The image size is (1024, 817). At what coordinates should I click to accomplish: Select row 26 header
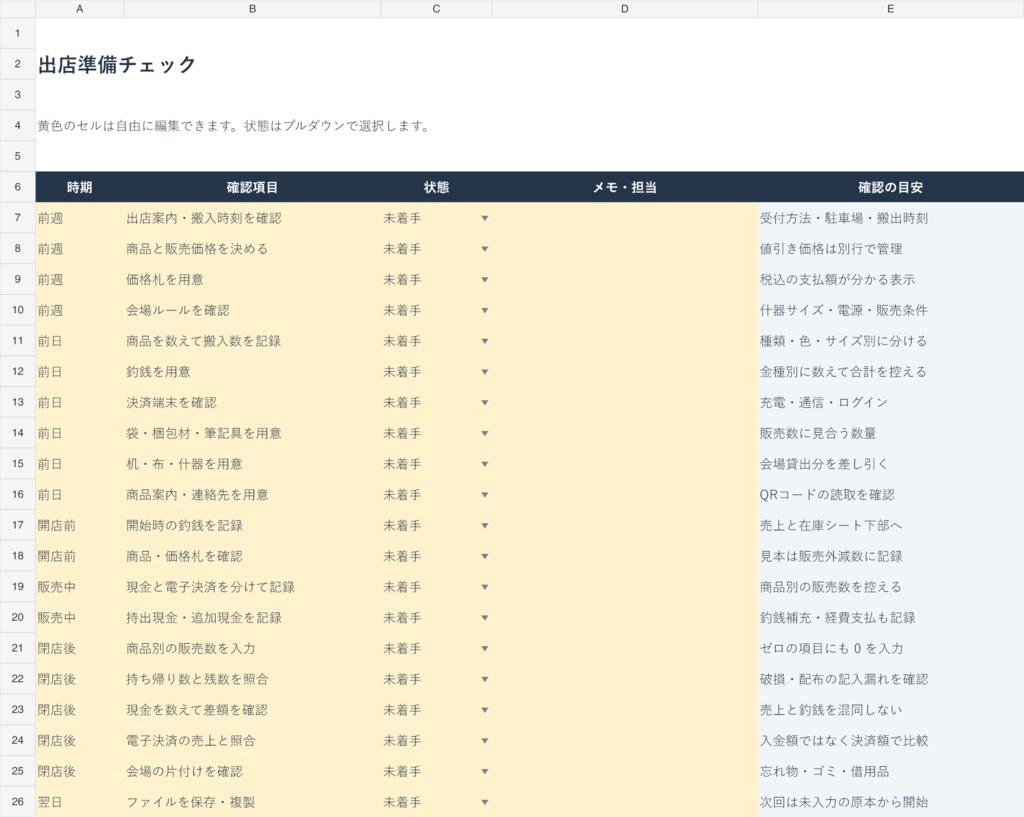(18, 802)
